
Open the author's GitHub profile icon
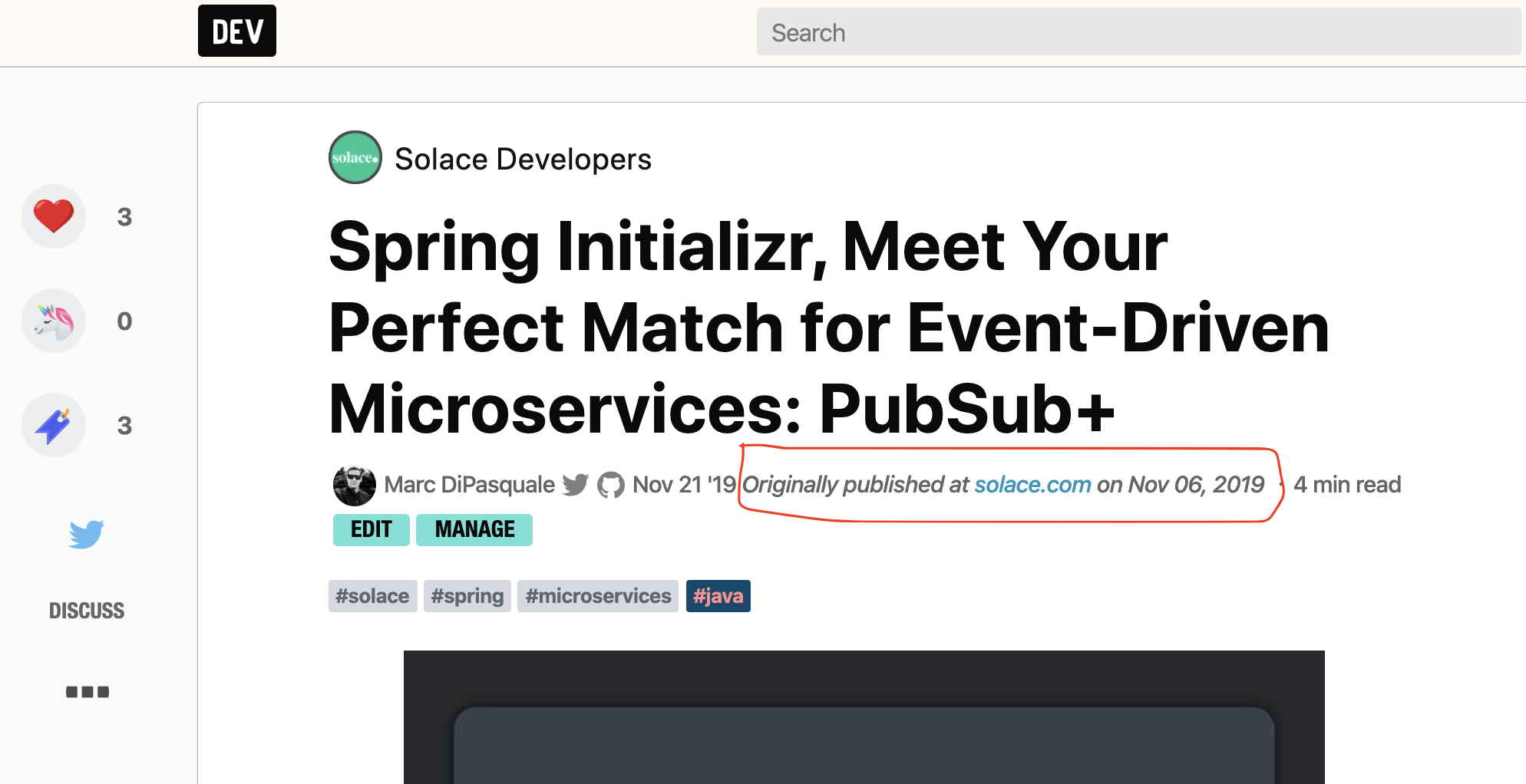pos(612,484)
